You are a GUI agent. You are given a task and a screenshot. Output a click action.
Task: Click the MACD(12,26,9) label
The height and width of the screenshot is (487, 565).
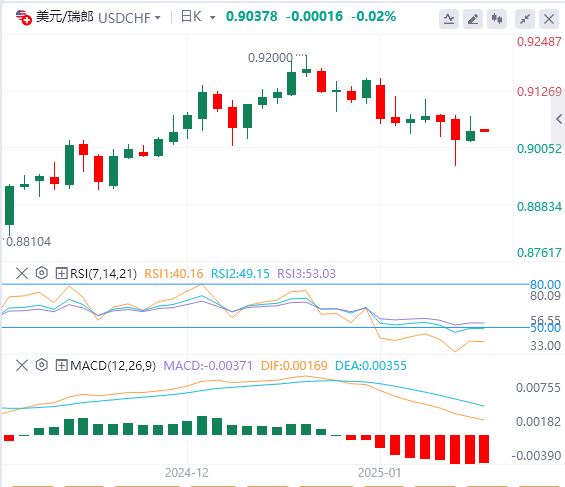113,366
